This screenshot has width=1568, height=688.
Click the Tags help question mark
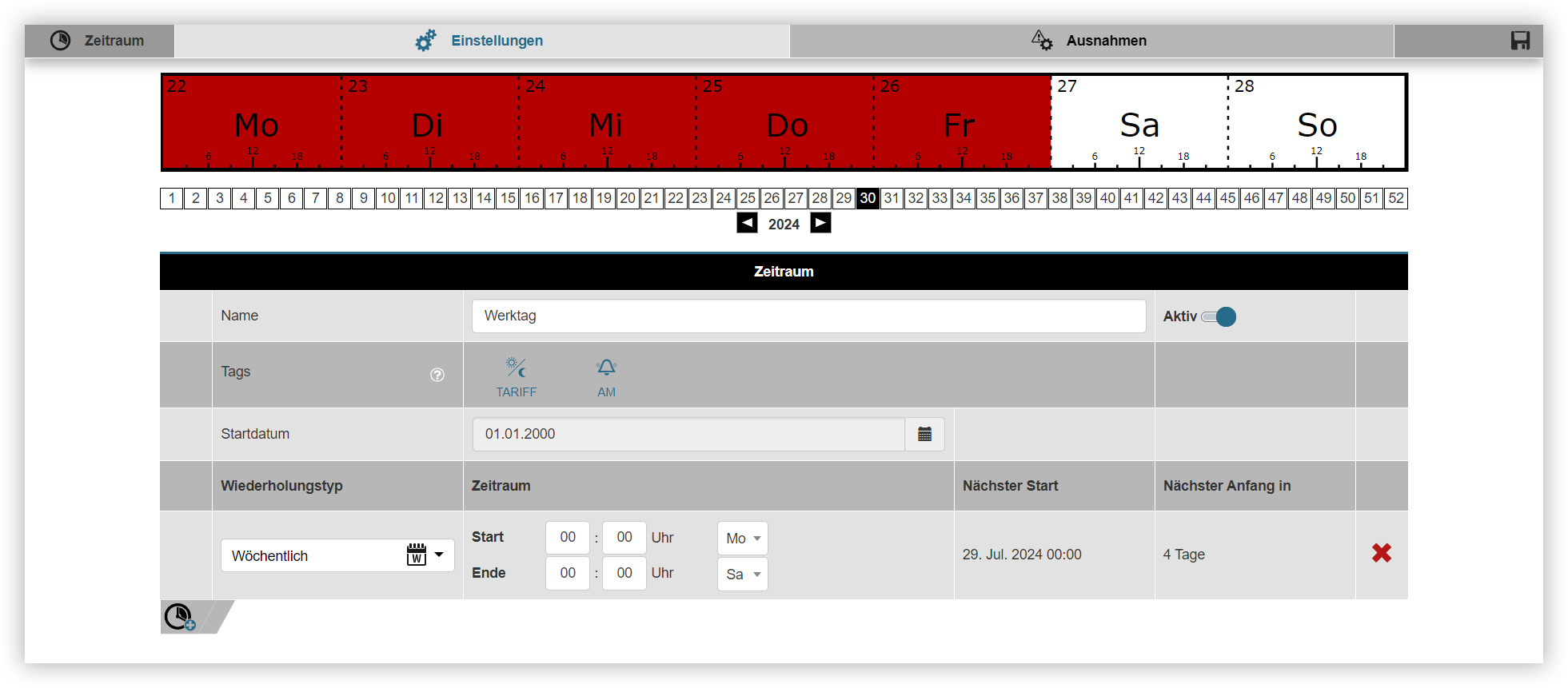click(x=437, y=375)
